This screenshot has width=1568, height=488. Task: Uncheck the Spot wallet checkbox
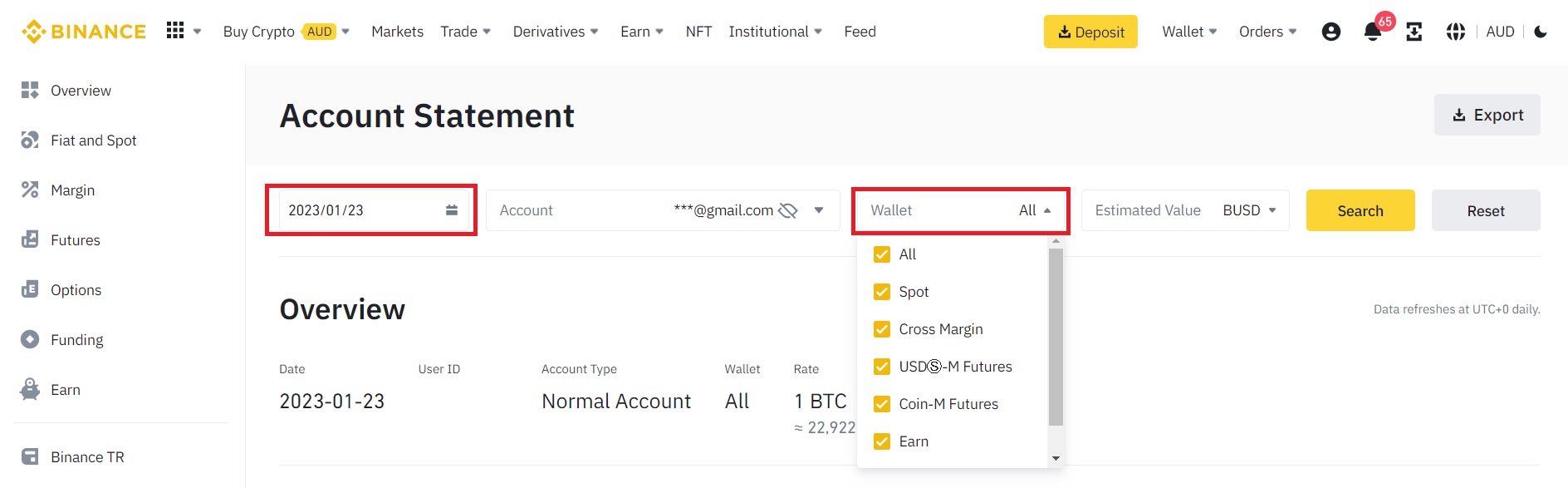click(x=882, y=292)
